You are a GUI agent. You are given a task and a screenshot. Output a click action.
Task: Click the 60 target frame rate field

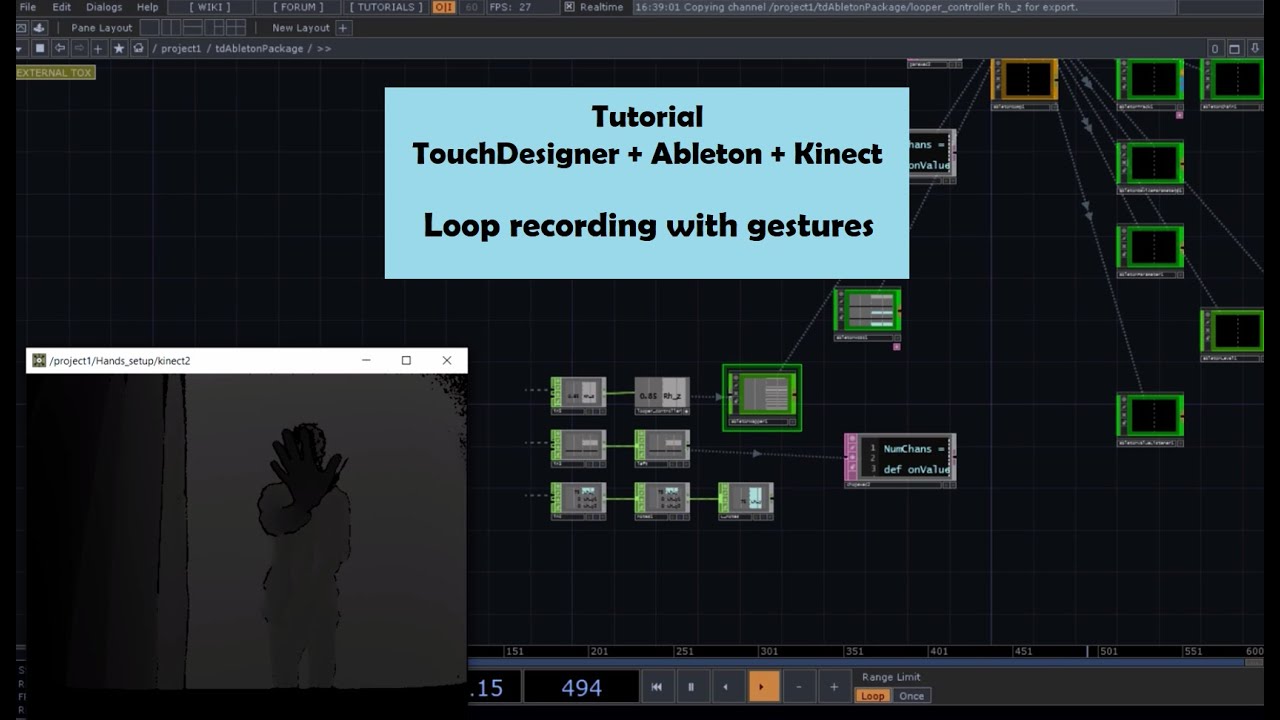click(471, 7)
